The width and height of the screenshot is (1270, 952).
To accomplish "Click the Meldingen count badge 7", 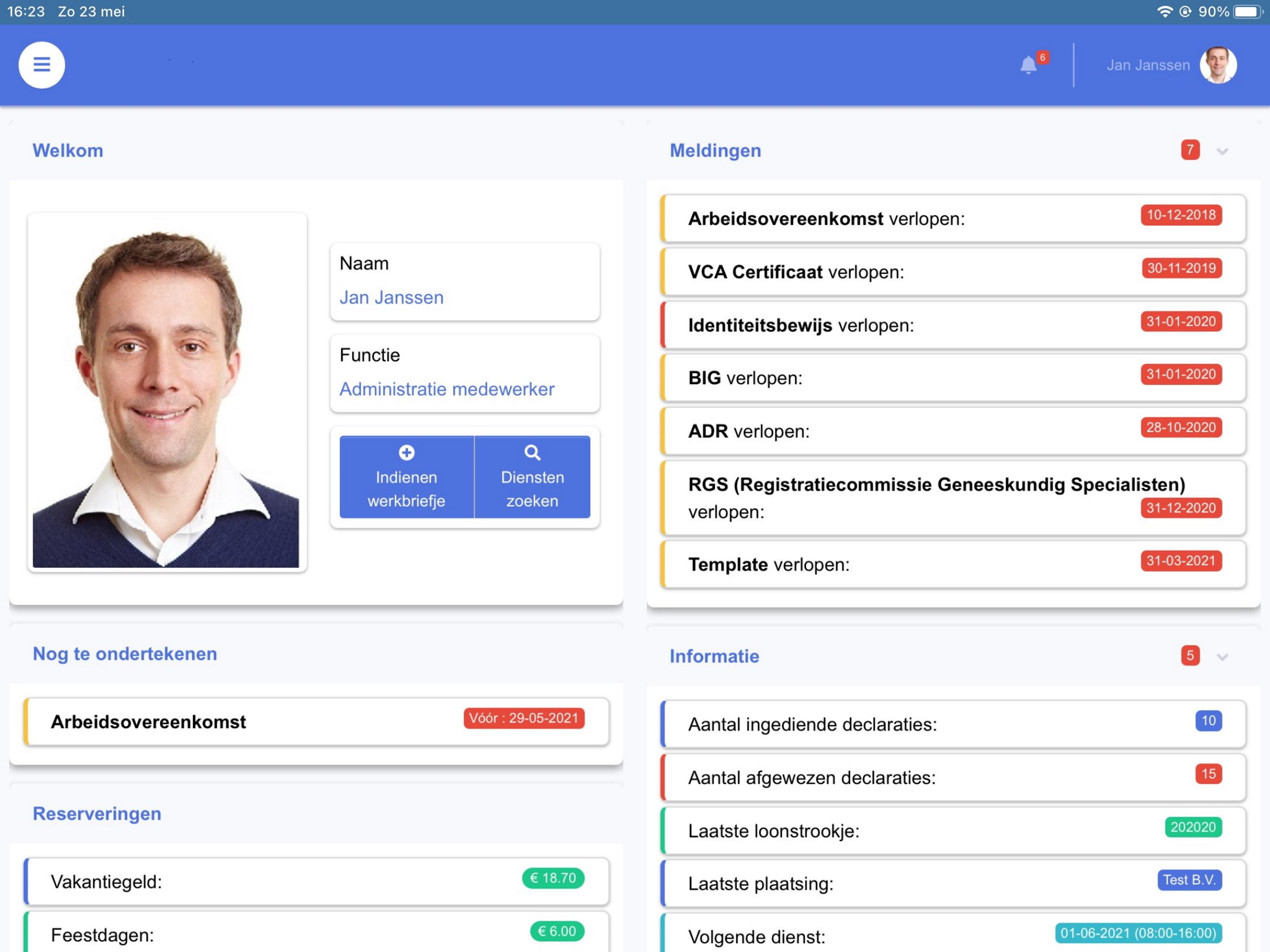I will coord(1190,150).
